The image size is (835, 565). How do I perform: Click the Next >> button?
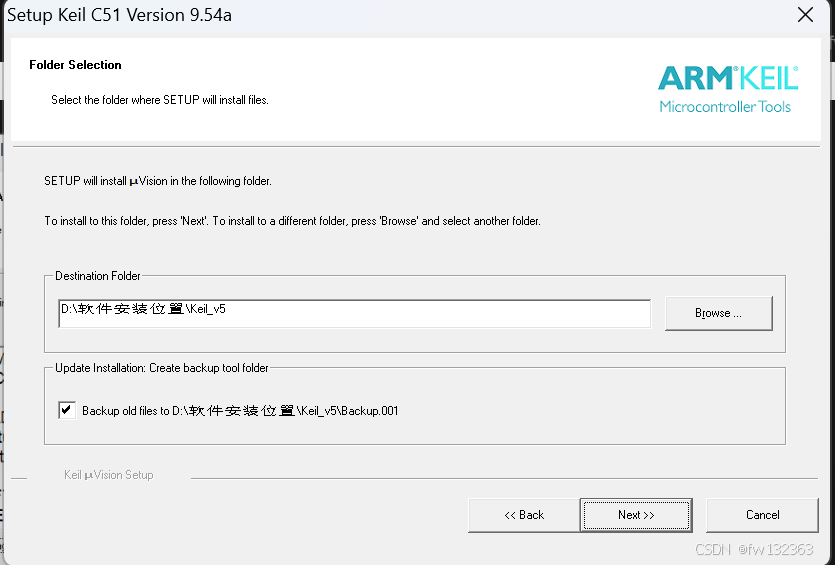pos(636,515)
